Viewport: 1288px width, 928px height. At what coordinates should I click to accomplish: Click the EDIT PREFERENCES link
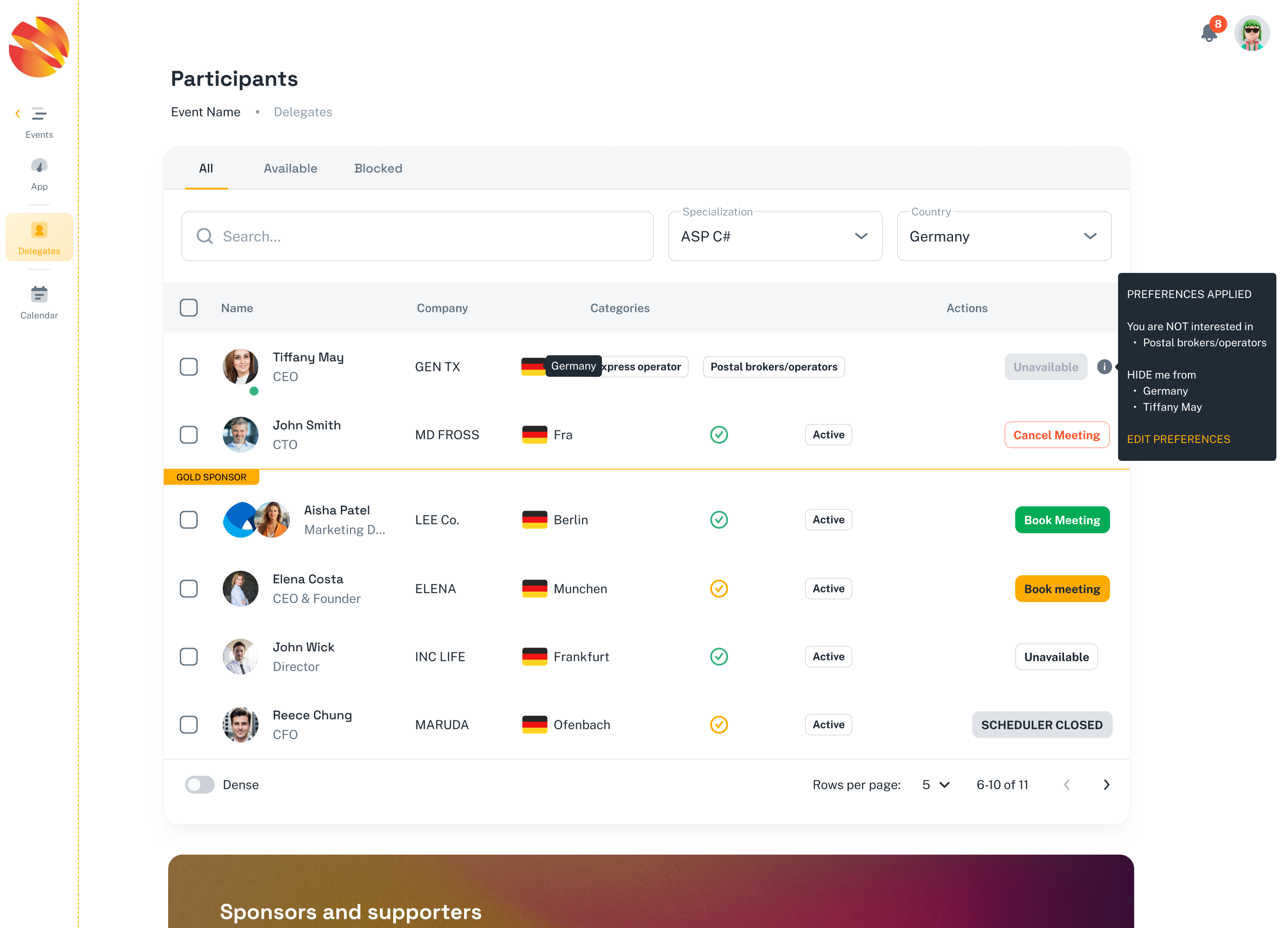tap(1178, 439)
